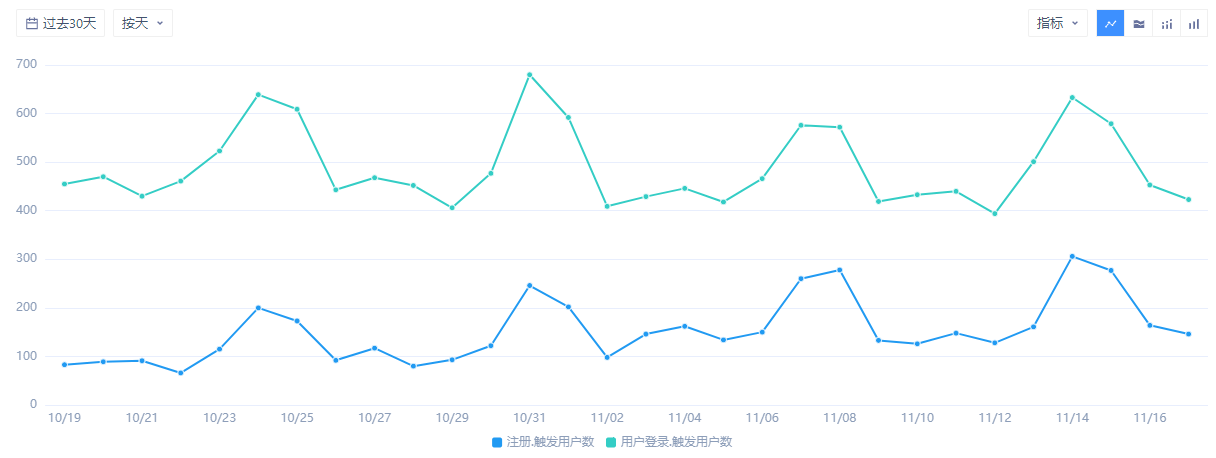Open the 过去30天 date range picker
This screenshot has height=458, width=1216.
(x=61, y=23)
